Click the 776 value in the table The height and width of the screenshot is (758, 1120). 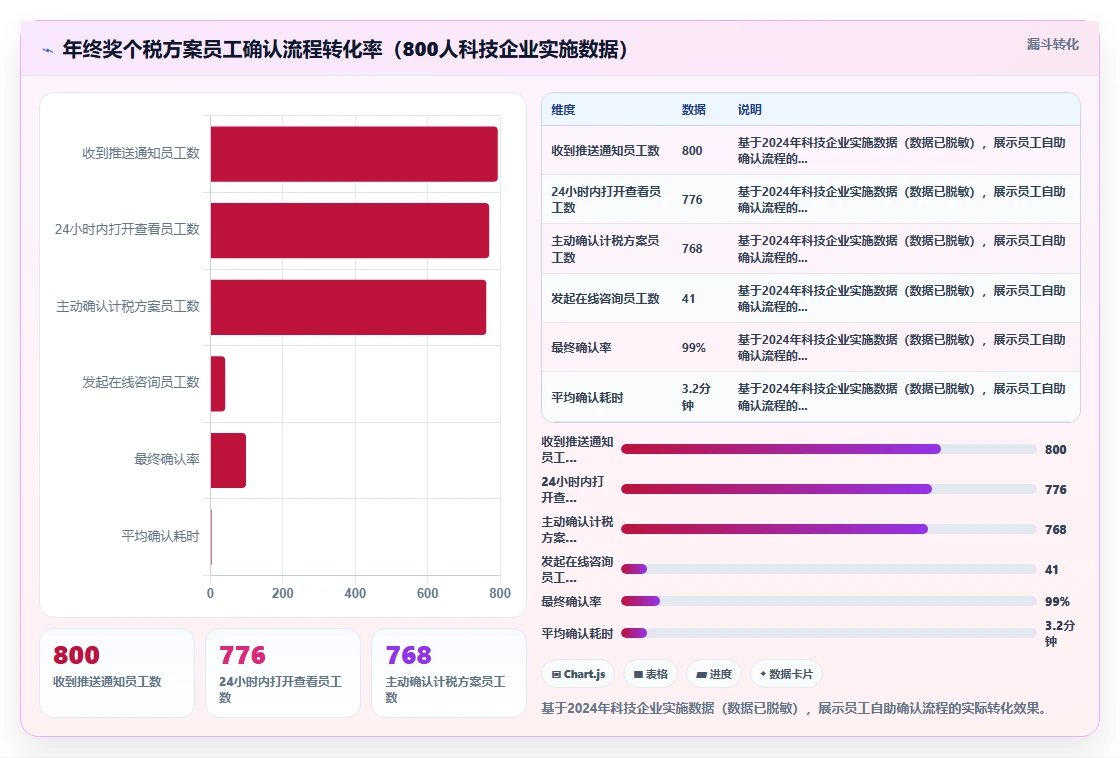[x=692, y=199]
